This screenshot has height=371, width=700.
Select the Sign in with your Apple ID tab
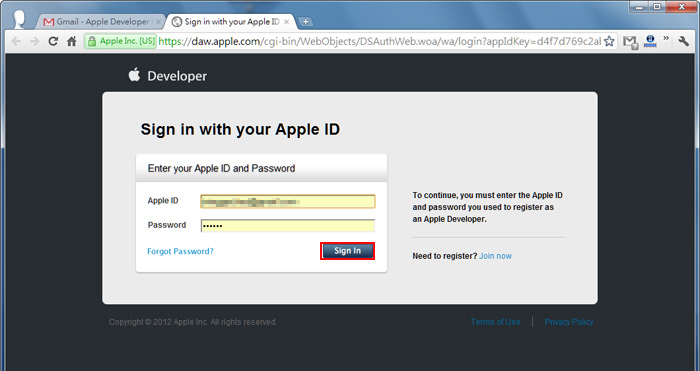coord(230,21)
